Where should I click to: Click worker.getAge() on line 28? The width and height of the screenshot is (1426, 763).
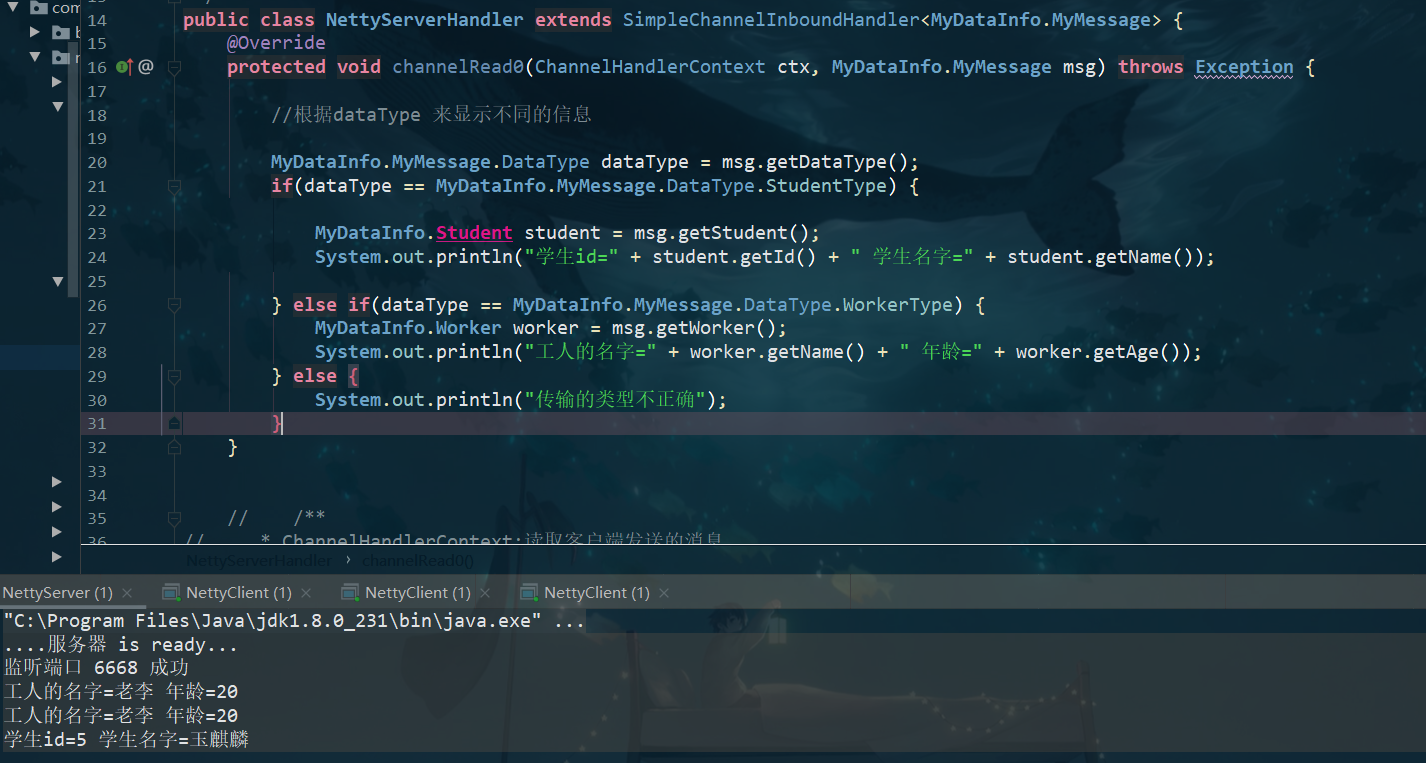pyautogui.click(x=1103, y=352)
